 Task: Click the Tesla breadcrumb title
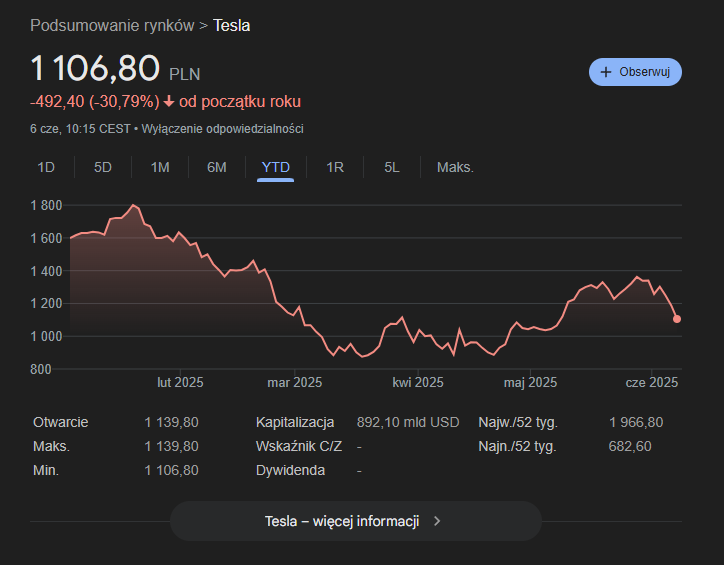(x=232, y=25)
